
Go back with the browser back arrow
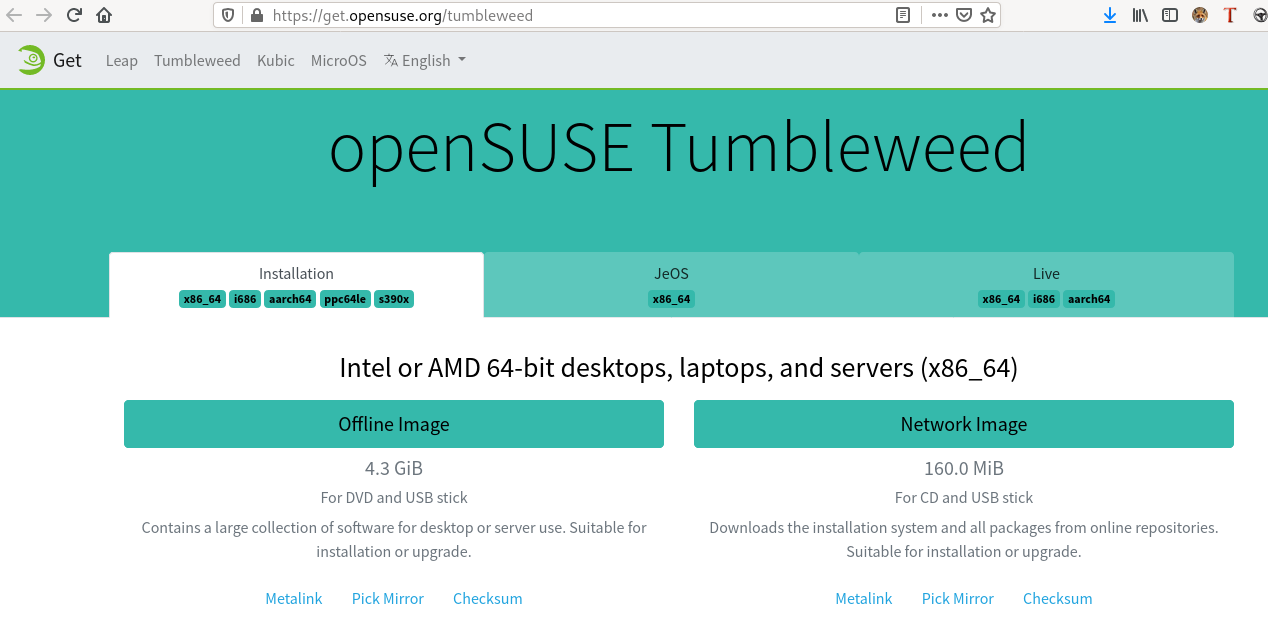coord(14,15)
